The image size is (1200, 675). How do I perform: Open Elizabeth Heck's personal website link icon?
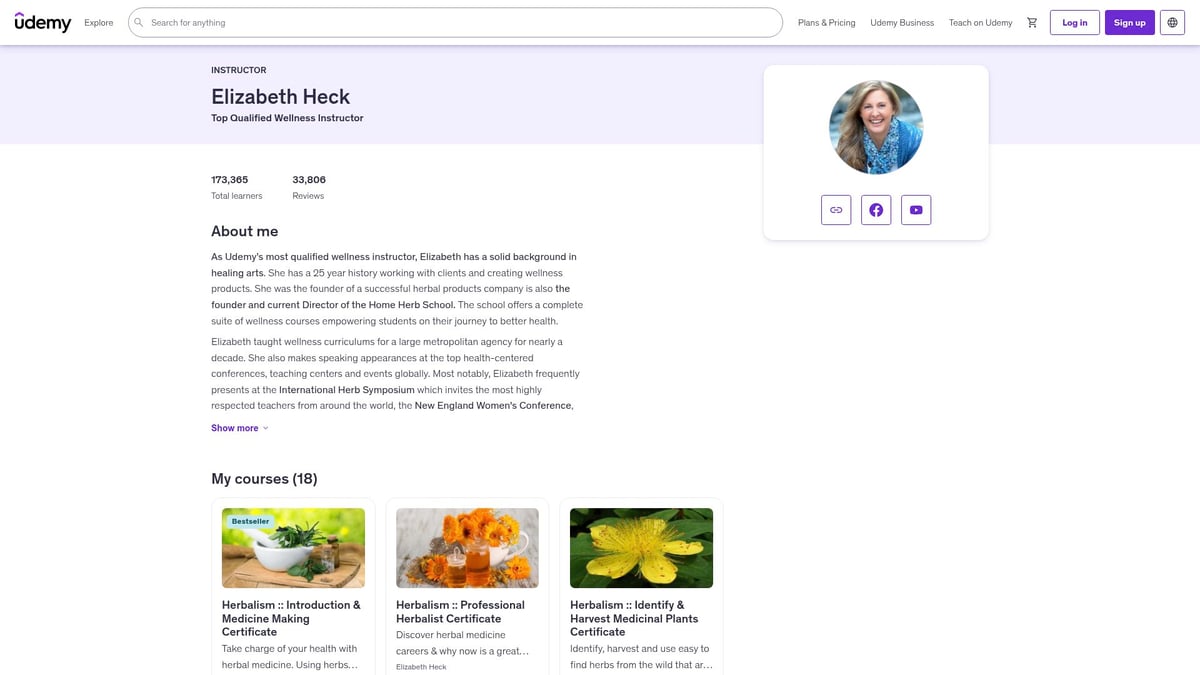(836, 209)
